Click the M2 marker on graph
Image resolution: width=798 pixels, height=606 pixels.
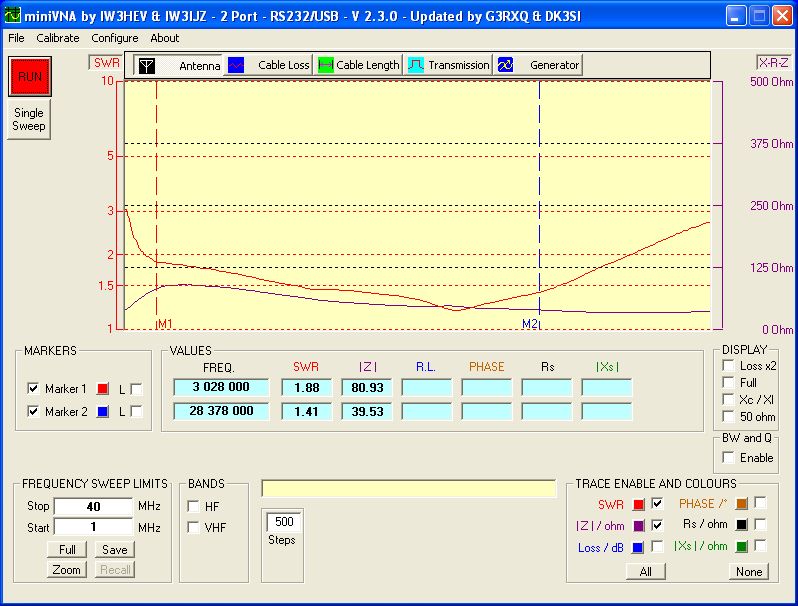click(x=530, y=325)
